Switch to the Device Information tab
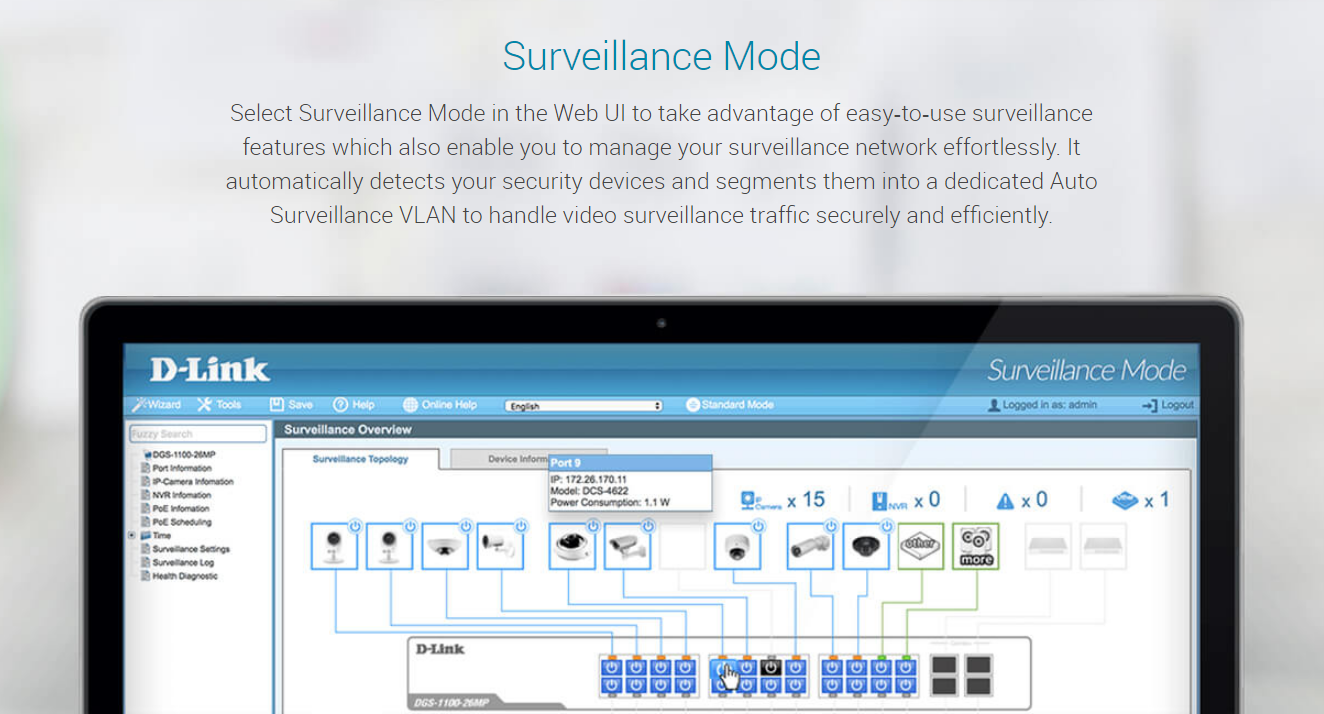This screenshot has width=1324, height=714. tap(500, 459)
